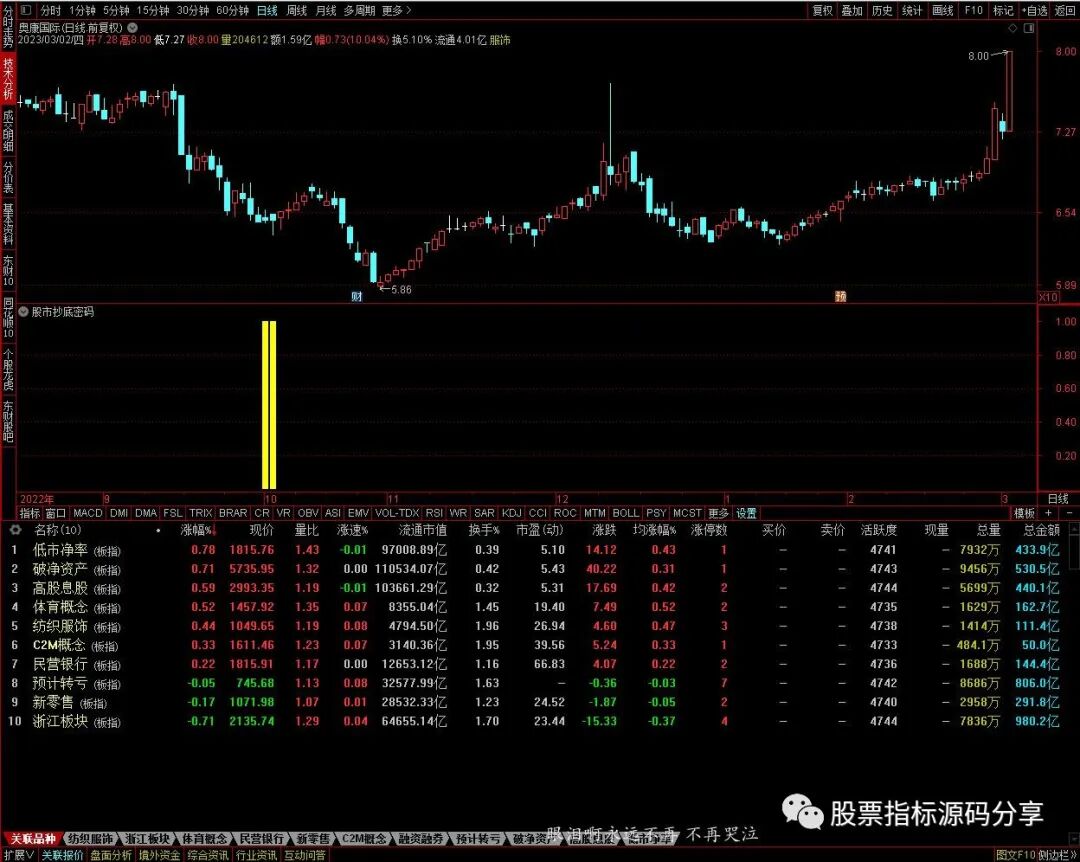Click the 统计 statistics button
The width and height of the screenshot is (1080, 862).
[x=912, y=10]
